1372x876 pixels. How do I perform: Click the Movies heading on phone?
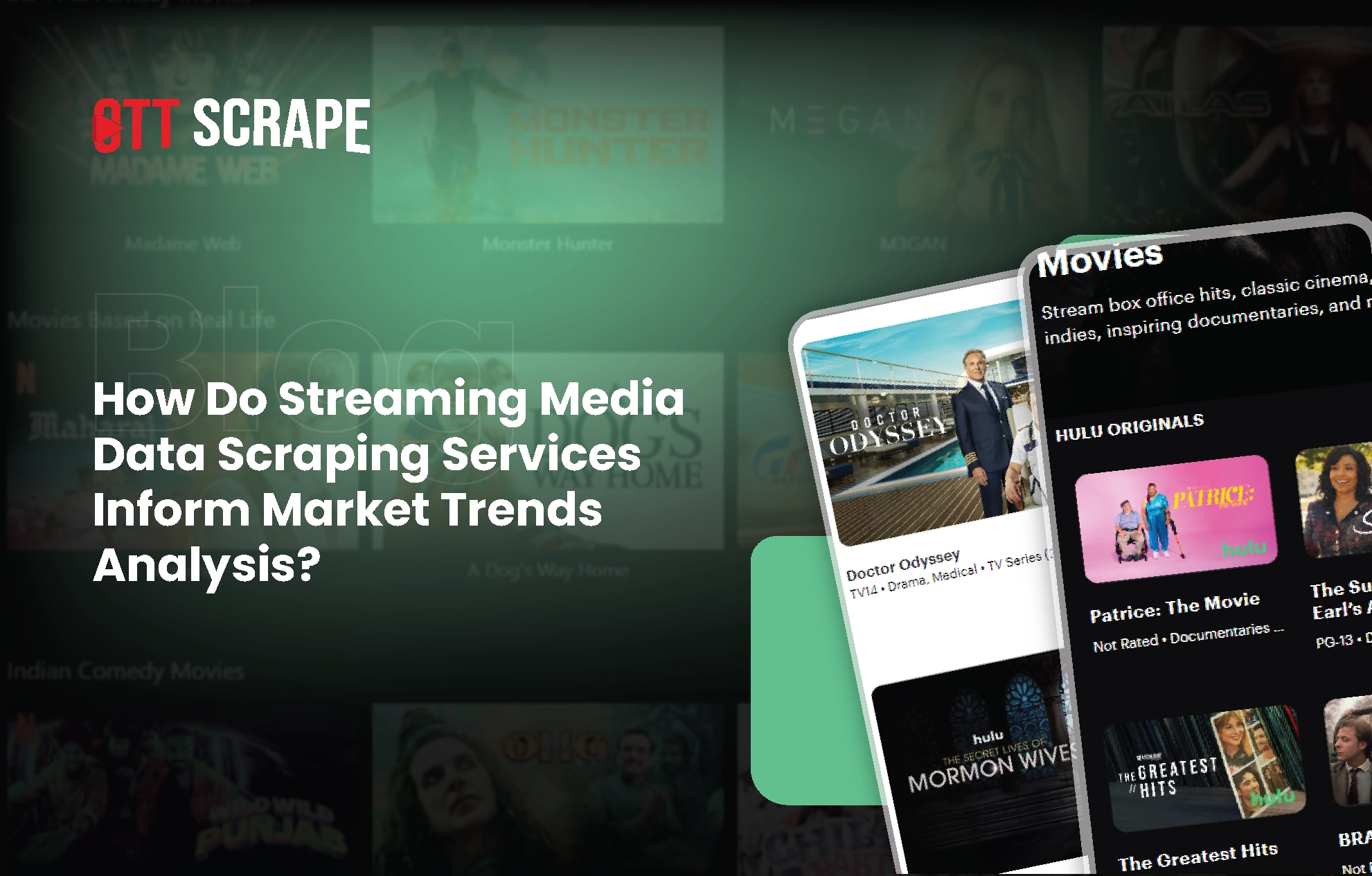click(x=1100, y=260)
